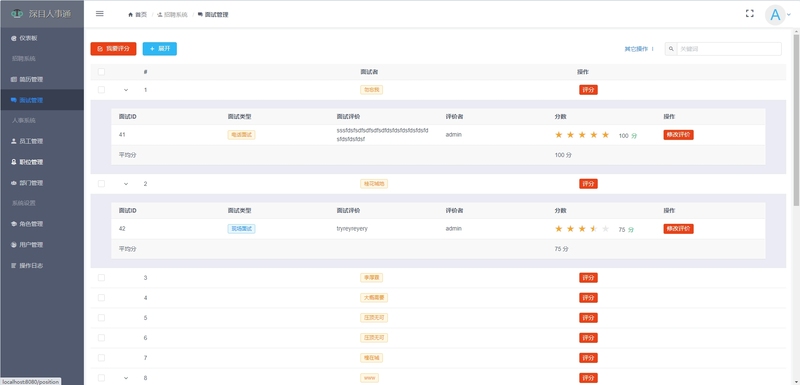This screenshot has width=800, height=385.
Task: Tick the checkbox for row 7
Action: (101, 358)
